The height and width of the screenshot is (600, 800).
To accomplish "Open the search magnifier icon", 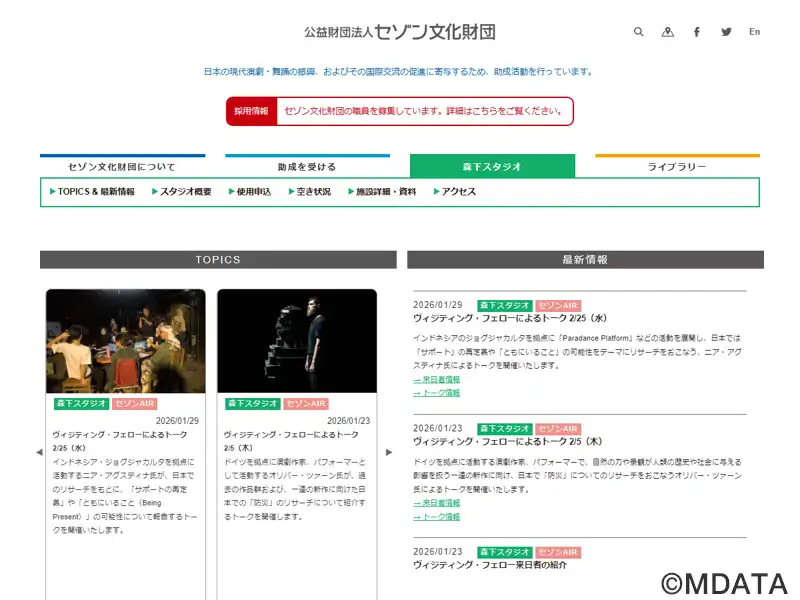I will (x=639, y=32).
